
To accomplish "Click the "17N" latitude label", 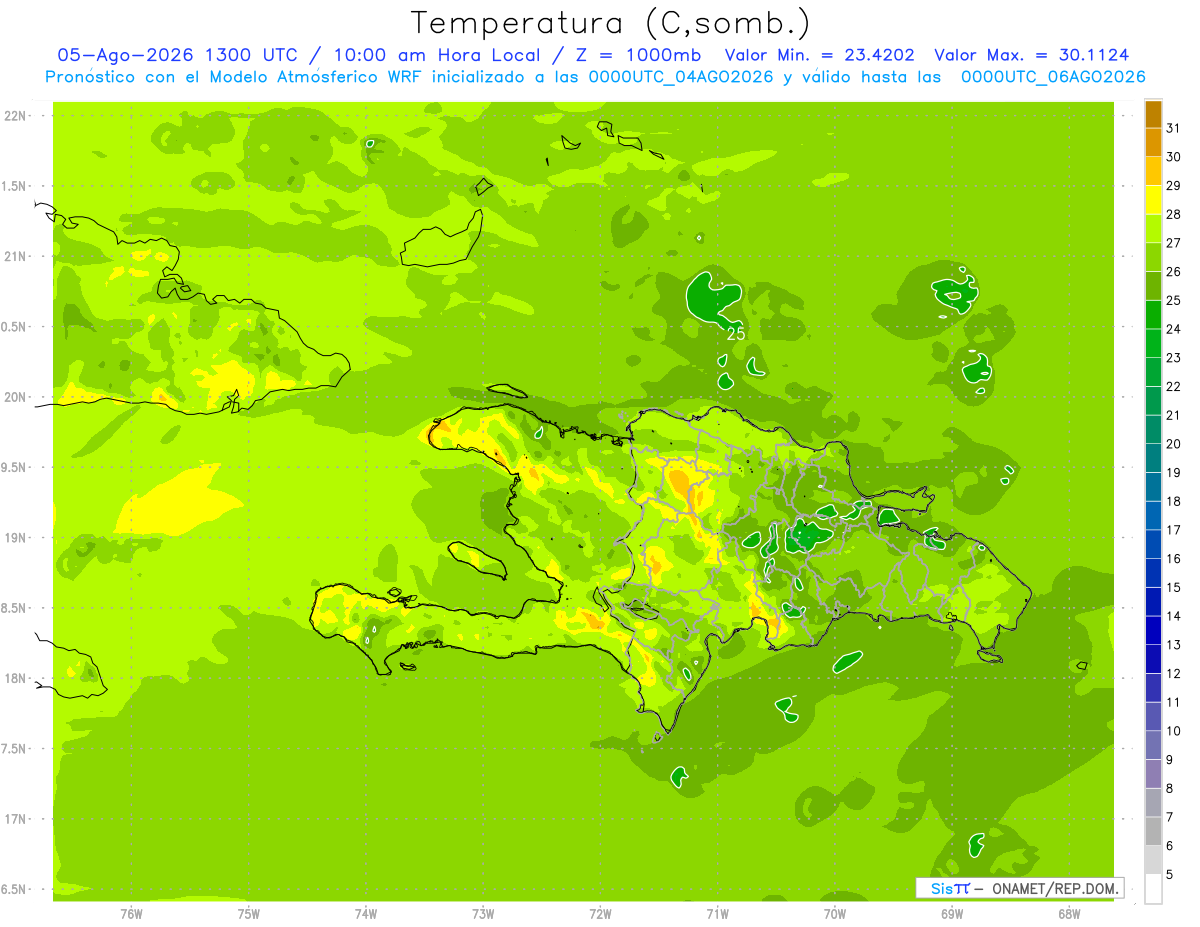I will coord(16,820).
